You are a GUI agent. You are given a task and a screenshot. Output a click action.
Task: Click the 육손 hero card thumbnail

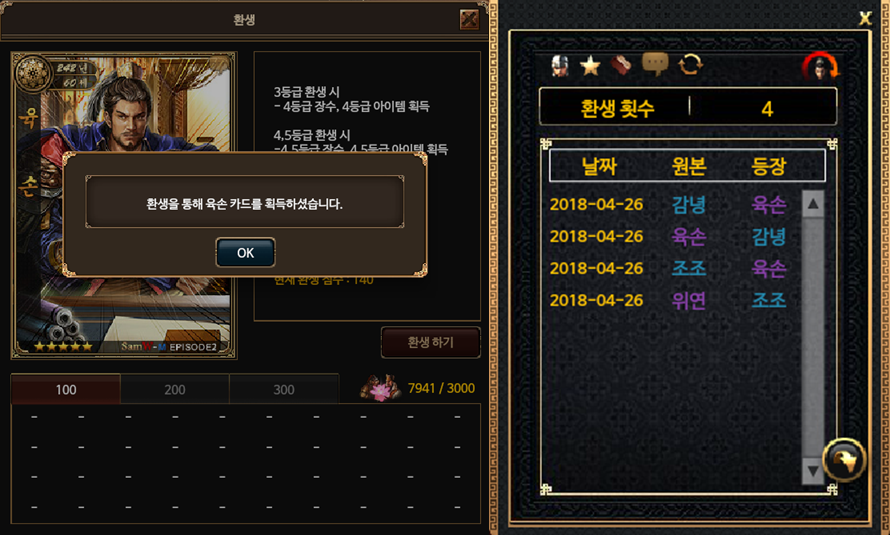[x=124, y=205]
